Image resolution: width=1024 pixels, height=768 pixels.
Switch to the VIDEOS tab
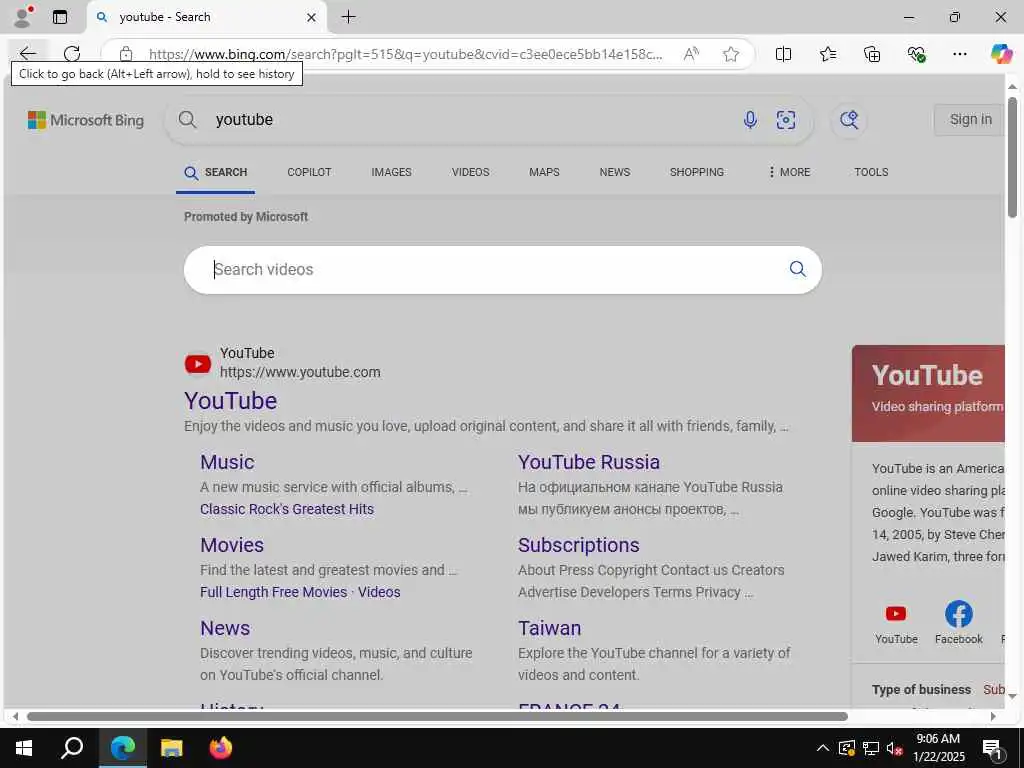click(470, 172)
